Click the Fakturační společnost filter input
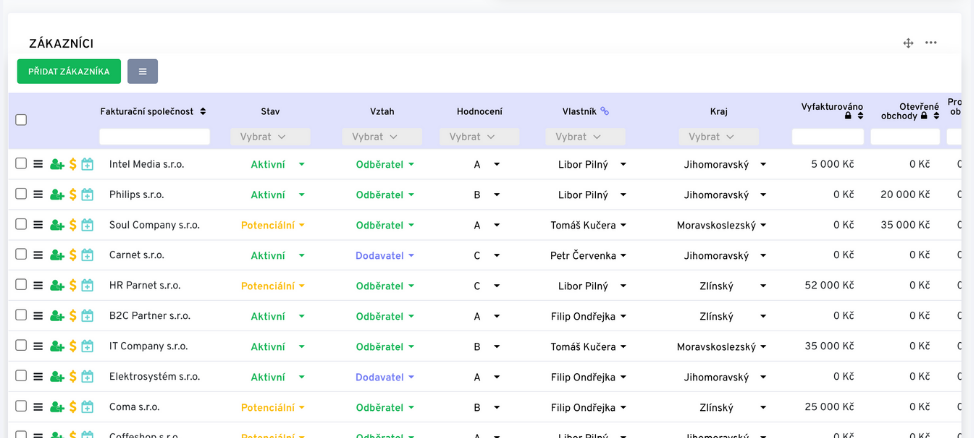 click(155, 137)
